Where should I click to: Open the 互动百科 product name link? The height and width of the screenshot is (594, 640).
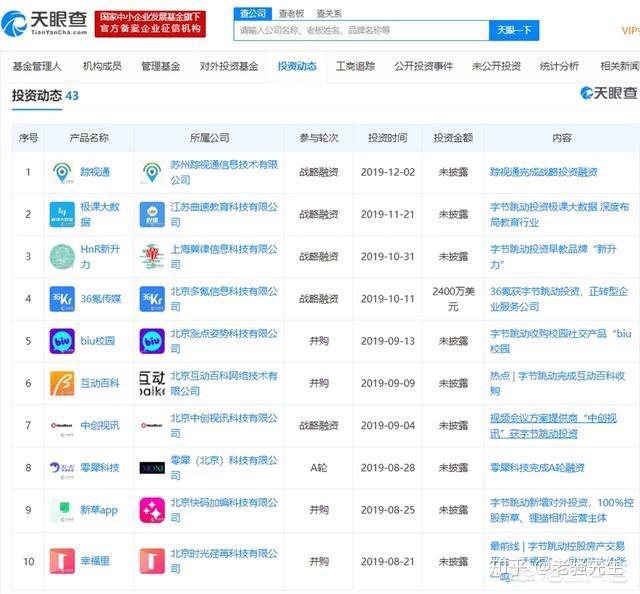click(100, 383)
